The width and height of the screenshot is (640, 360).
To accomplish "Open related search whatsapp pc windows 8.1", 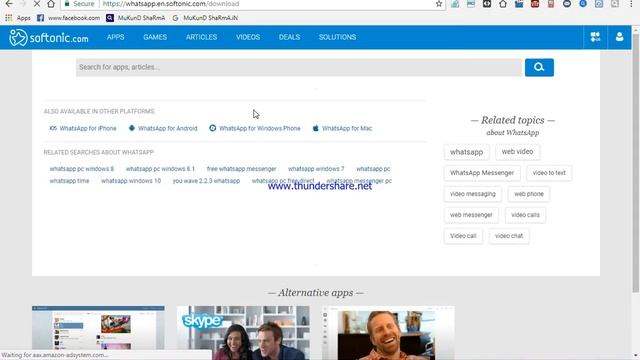I will pyautogui.click(x=160, y=169).
